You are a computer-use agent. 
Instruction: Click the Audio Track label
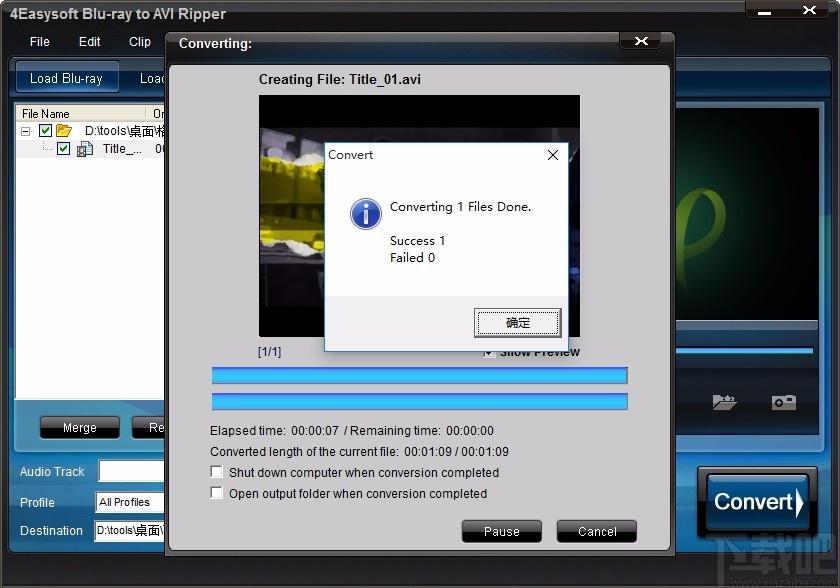(x=52, y=472)
